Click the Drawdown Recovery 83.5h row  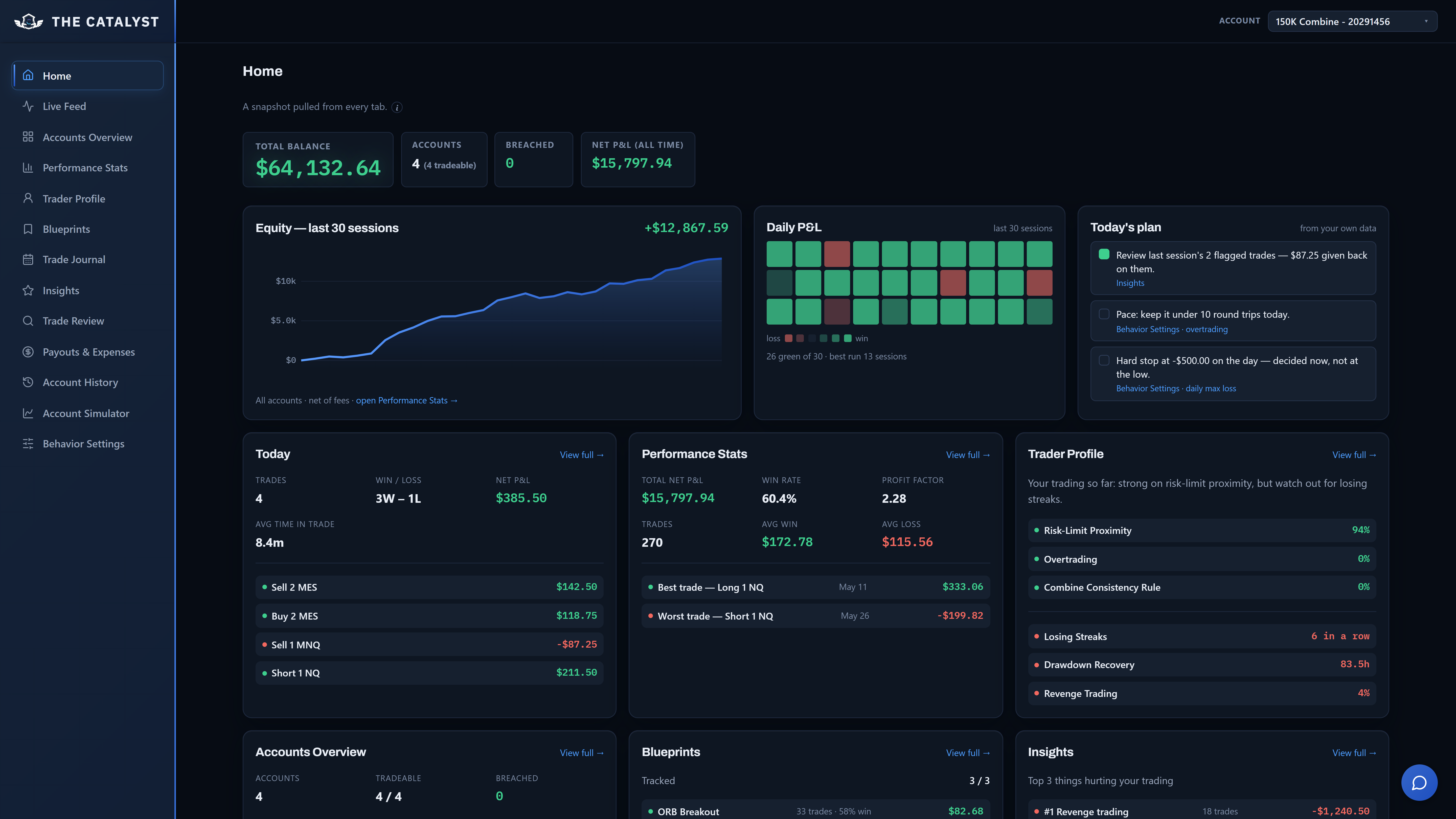click(1202, 665)
